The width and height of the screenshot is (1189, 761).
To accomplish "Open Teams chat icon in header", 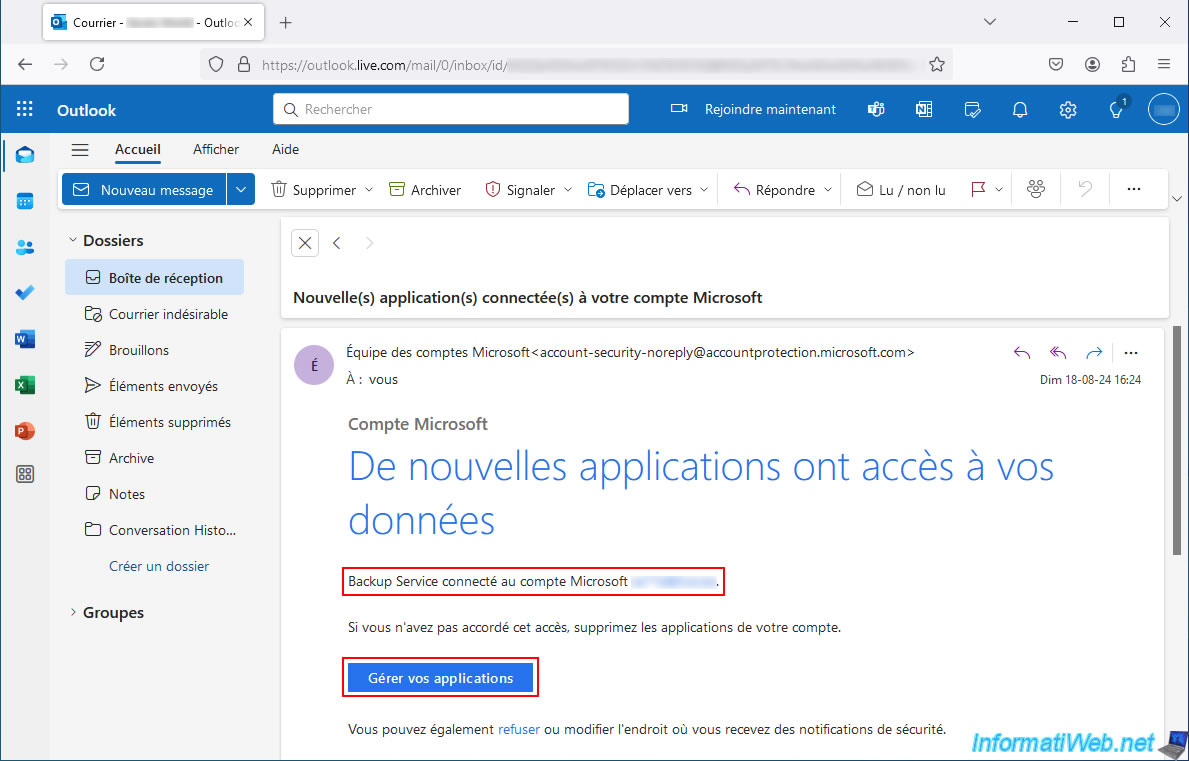I will point(876,109).
